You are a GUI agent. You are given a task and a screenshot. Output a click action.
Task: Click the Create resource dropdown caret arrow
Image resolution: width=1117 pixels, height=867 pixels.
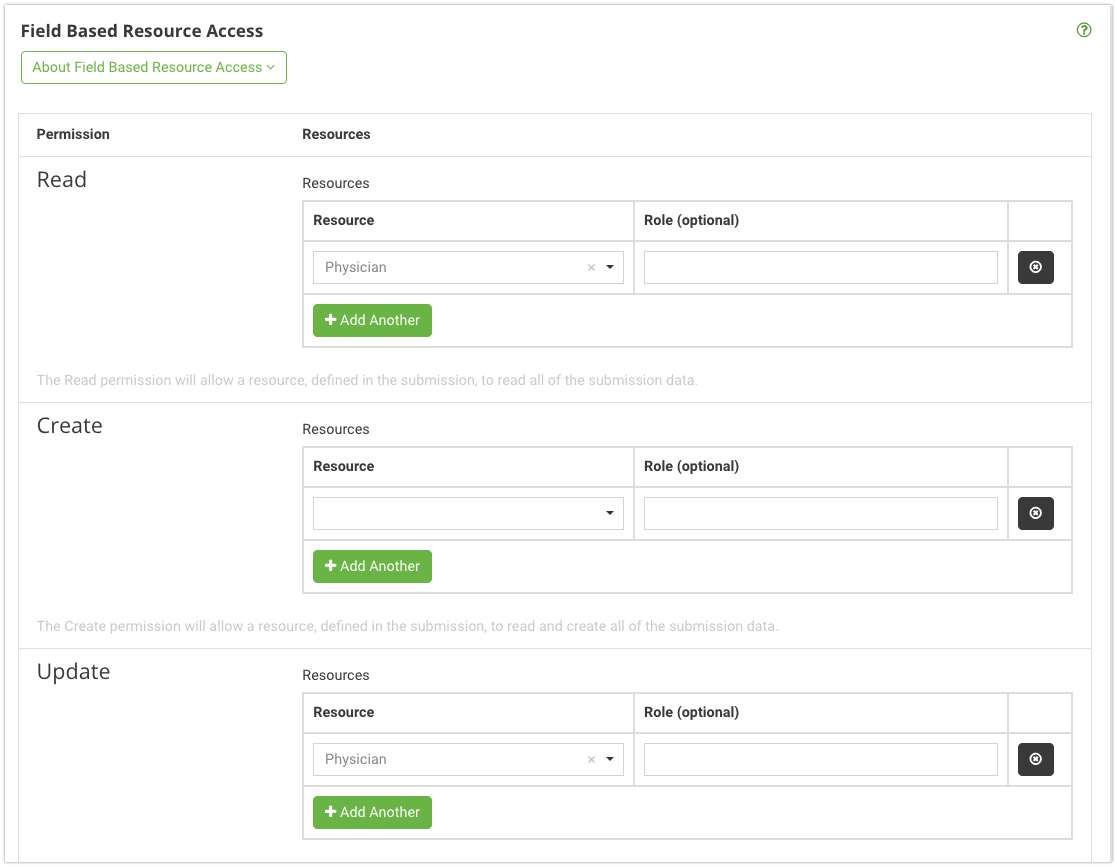coord(610,513)
